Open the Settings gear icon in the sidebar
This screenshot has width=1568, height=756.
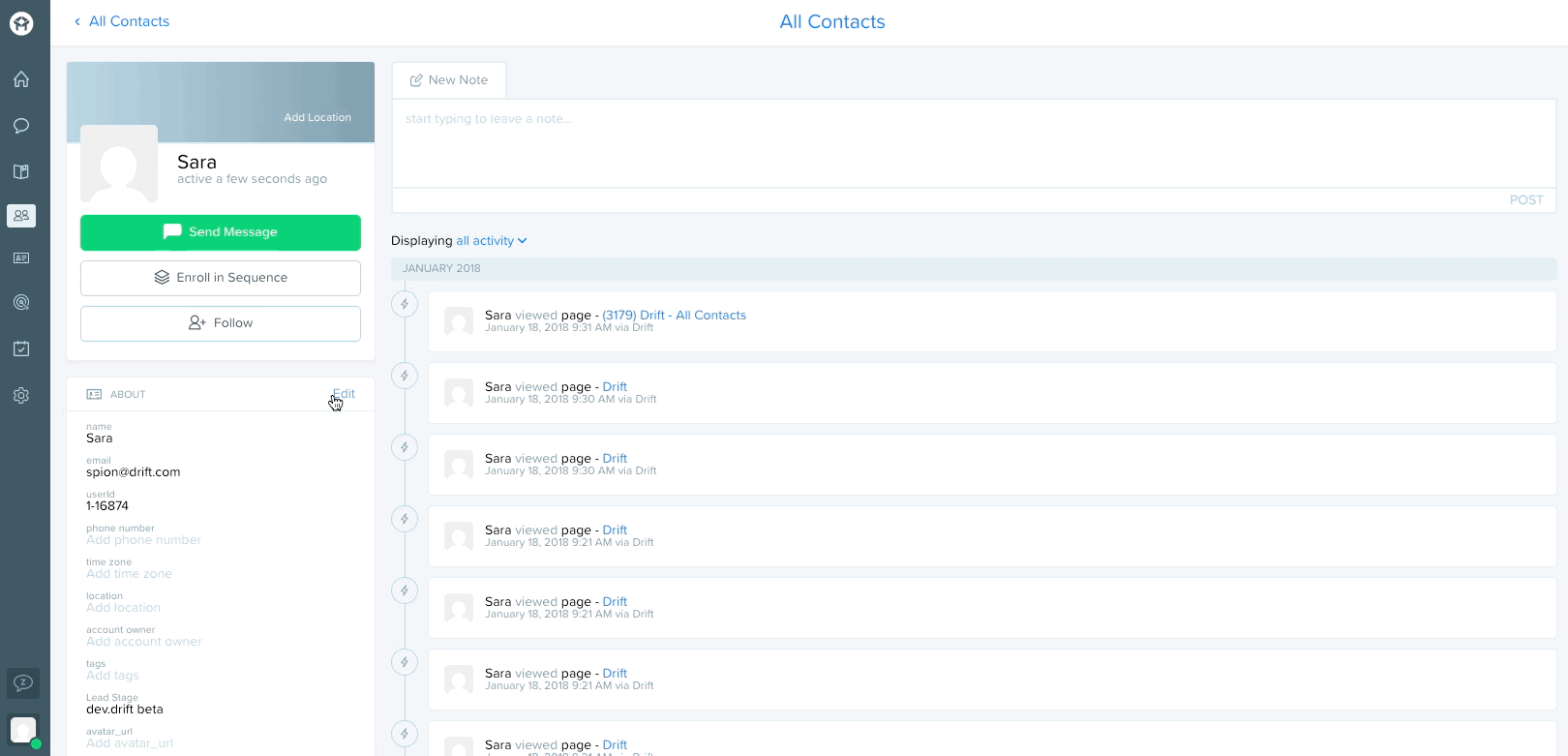[21, 395]
